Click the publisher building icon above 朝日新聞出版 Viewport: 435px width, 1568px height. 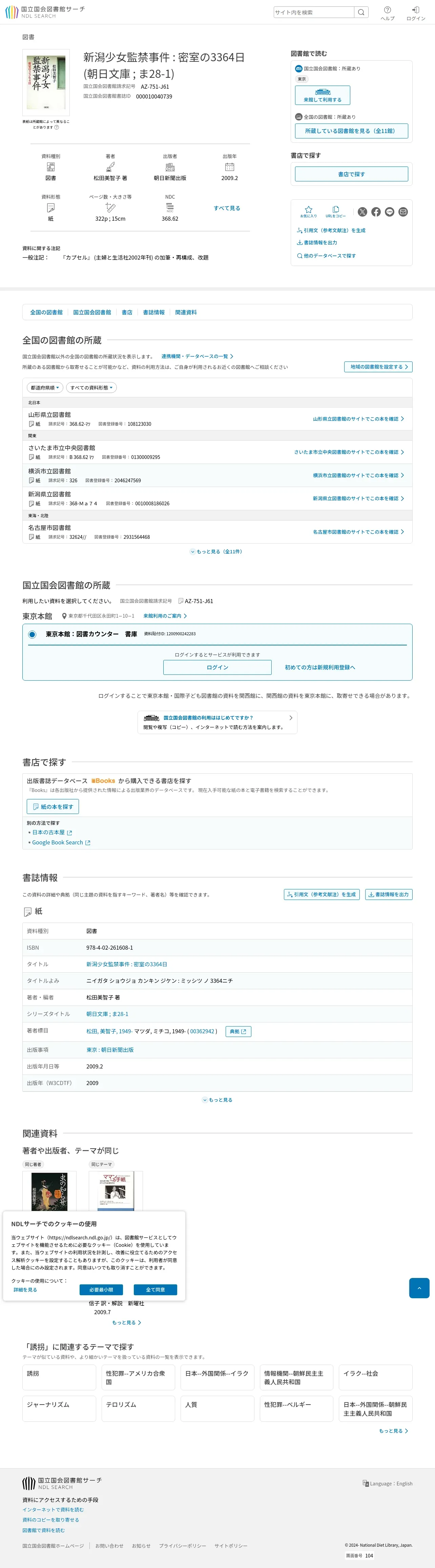170,167
